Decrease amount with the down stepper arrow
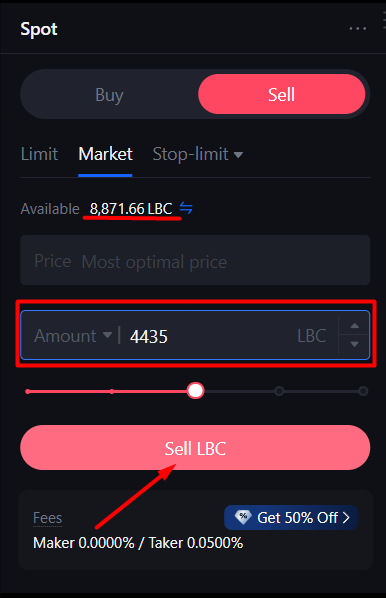 [x=355, y=344]
